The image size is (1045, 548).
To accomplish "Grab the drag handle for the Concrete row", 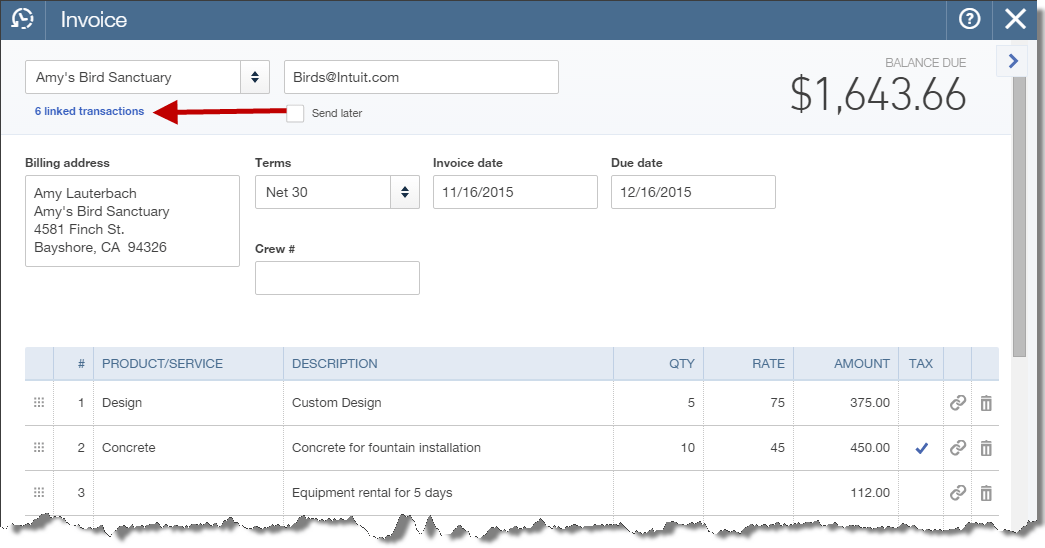I will point(39,447).
